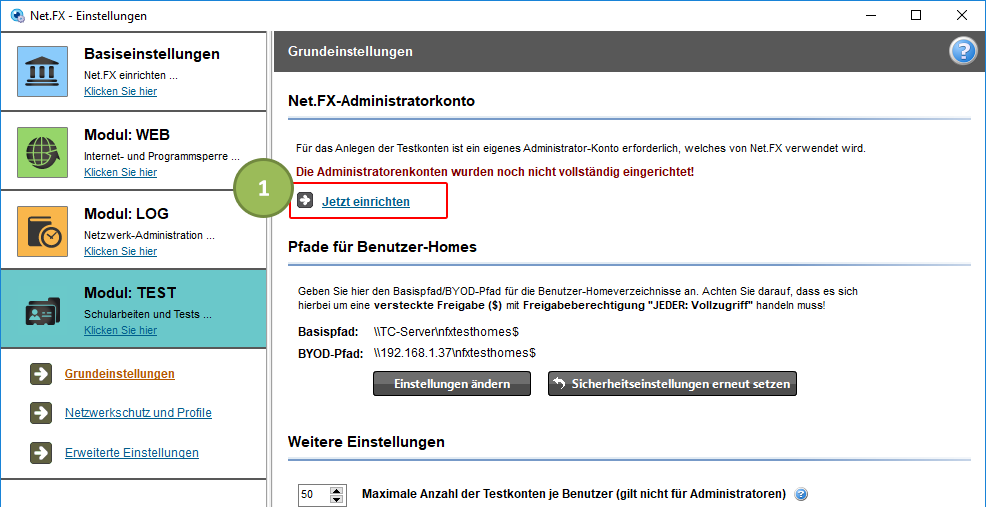Open the Grundeinstellungen submenu link
Viewport: 986px width, 507px height.
(x=119, y=374)
